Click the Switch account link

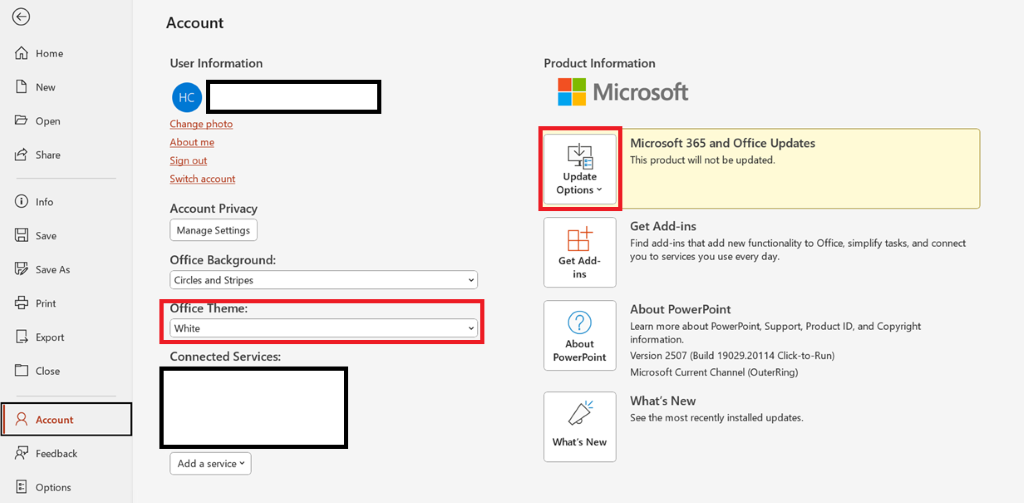coord(202,179)
